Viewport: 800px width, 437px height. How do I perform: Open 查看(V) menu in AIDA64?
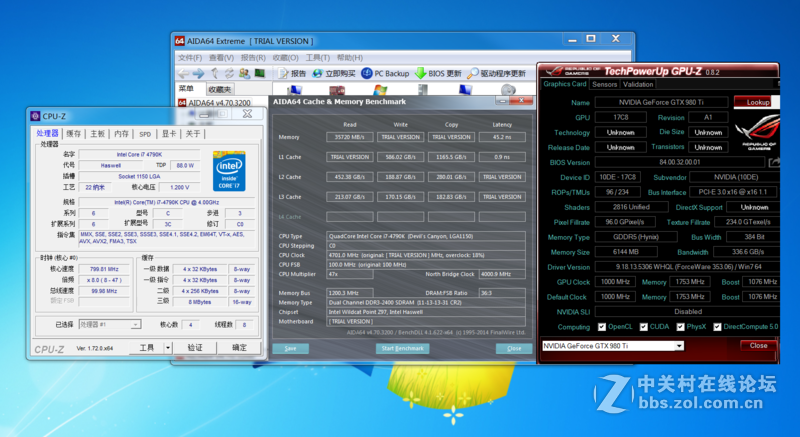[221, 58]
